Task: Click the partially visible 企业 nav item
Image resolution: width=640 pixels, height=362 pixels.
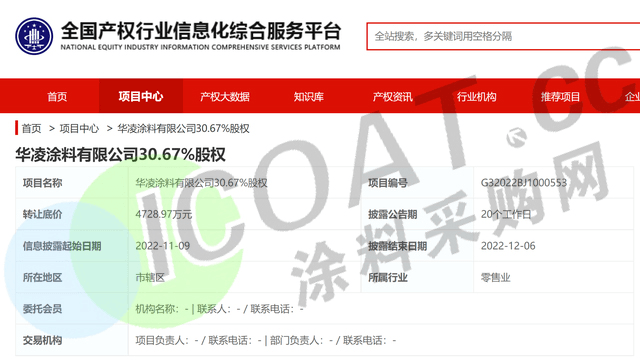Action: [632, 97]
